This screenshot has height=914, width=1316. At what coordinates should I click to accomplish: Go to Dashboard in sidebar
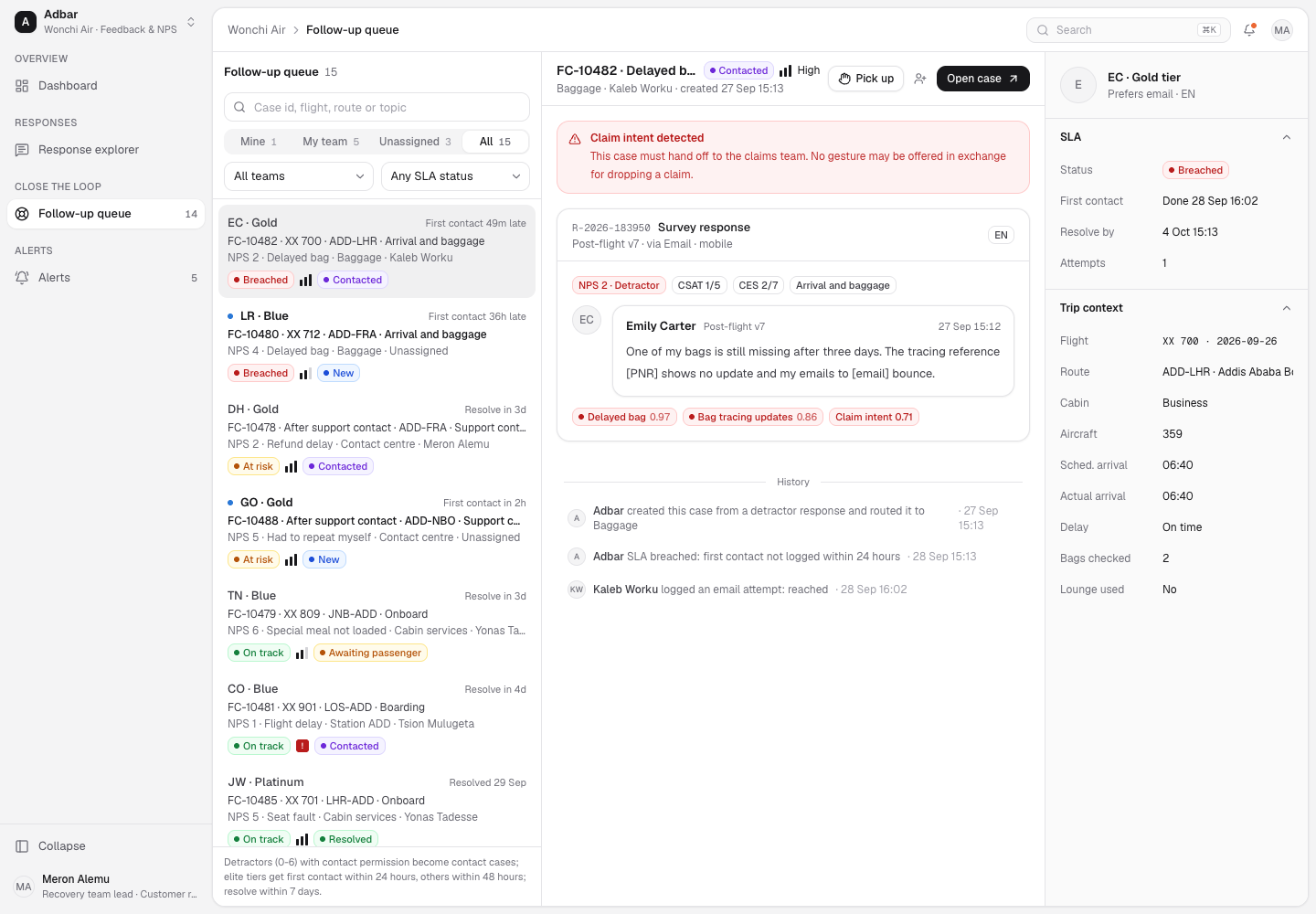[106, 86]
